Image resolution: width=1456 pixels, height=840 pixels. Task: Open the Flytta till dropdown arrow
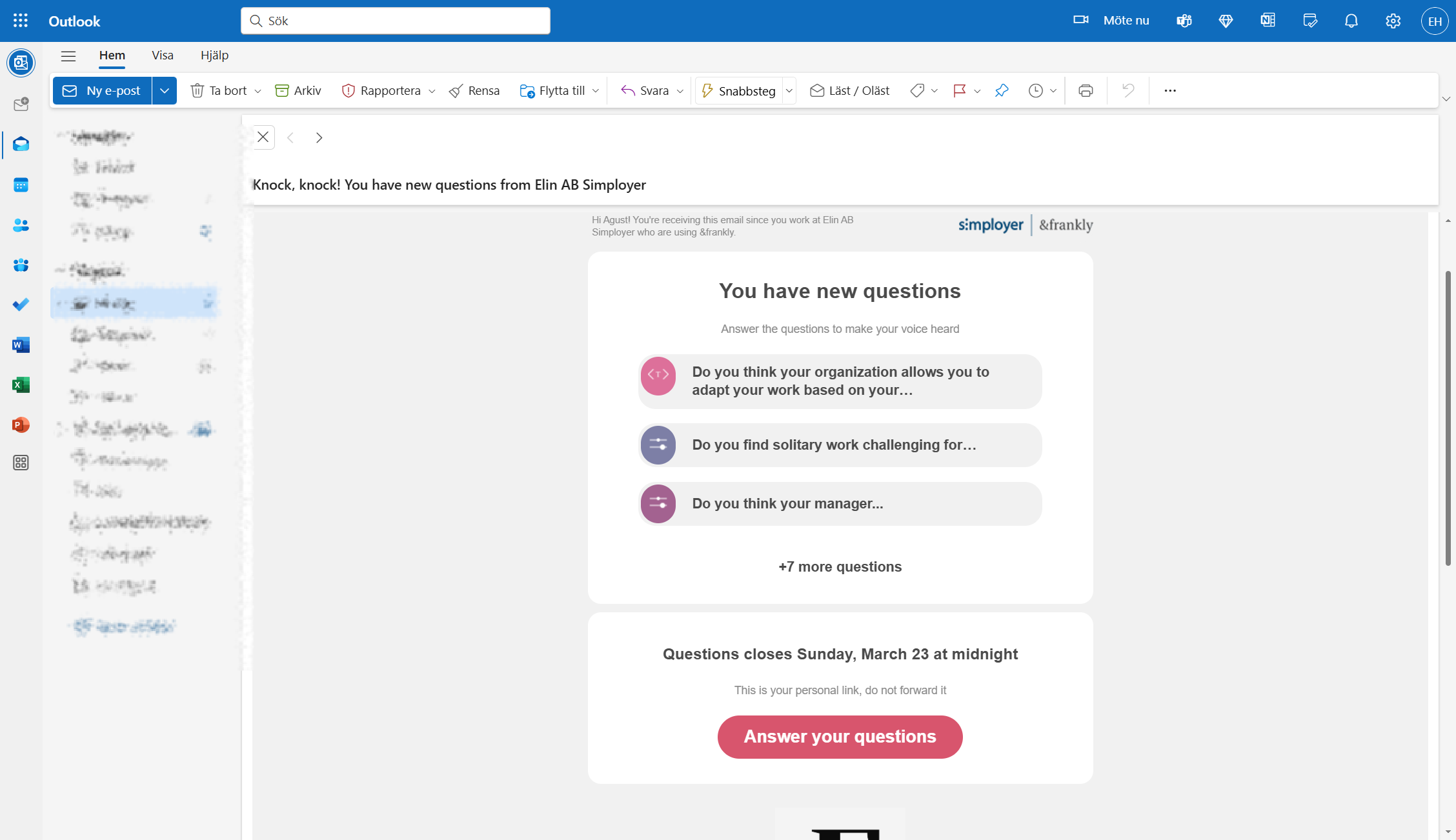tap(596, 91)
